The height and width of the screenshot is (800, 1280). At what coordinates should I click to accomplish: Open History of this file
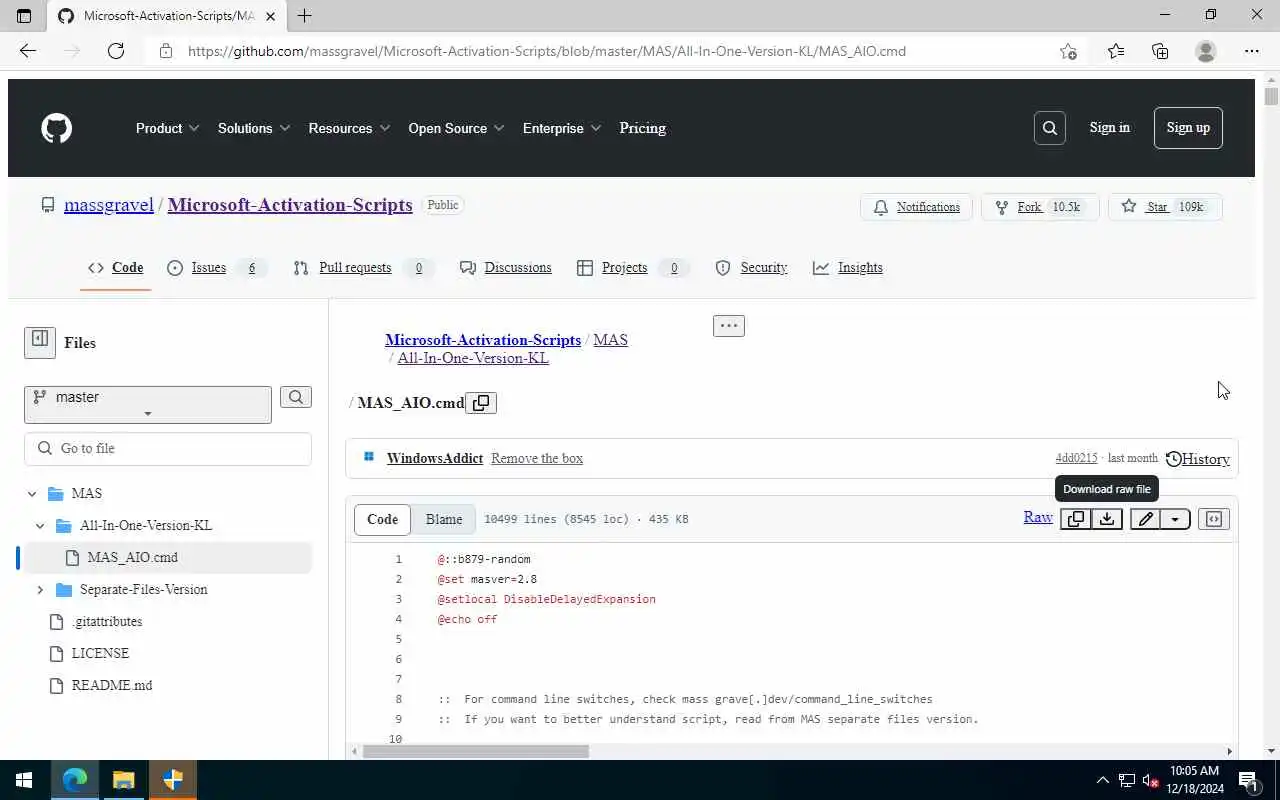coord(1197,459)
